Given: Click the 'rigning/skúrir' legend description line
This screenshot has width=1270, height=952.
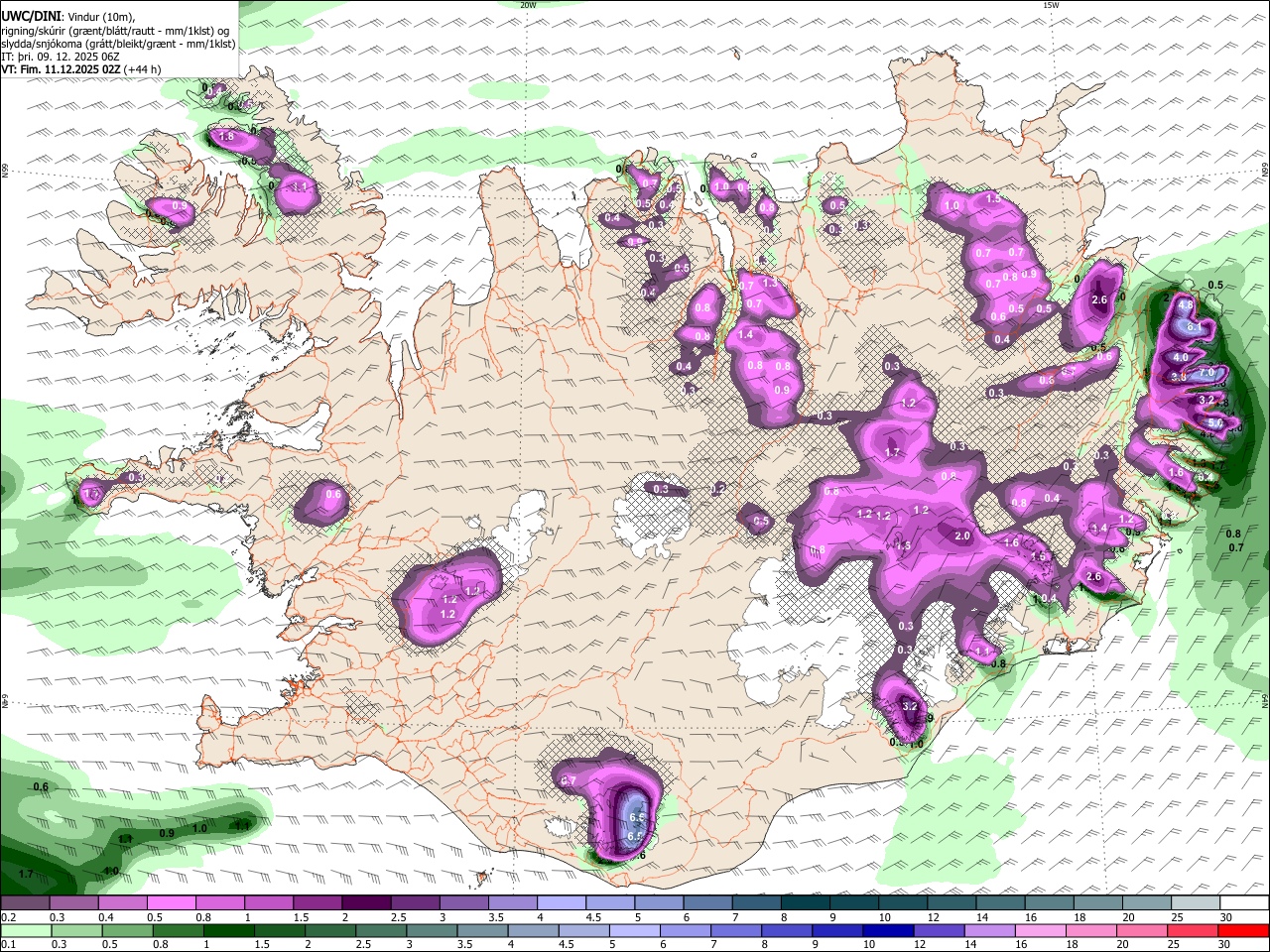Looking at the screenshot, I should (114, 30).
